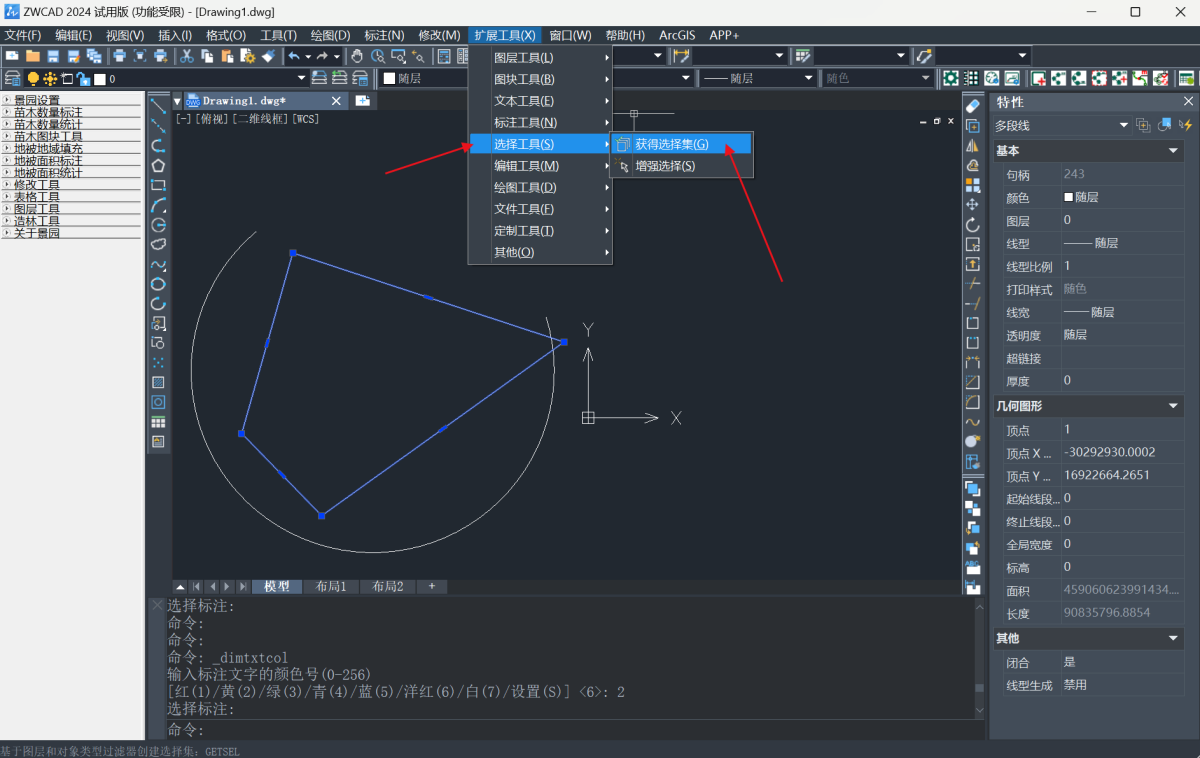Click the Print icon in top toolbar

[119, 56]
